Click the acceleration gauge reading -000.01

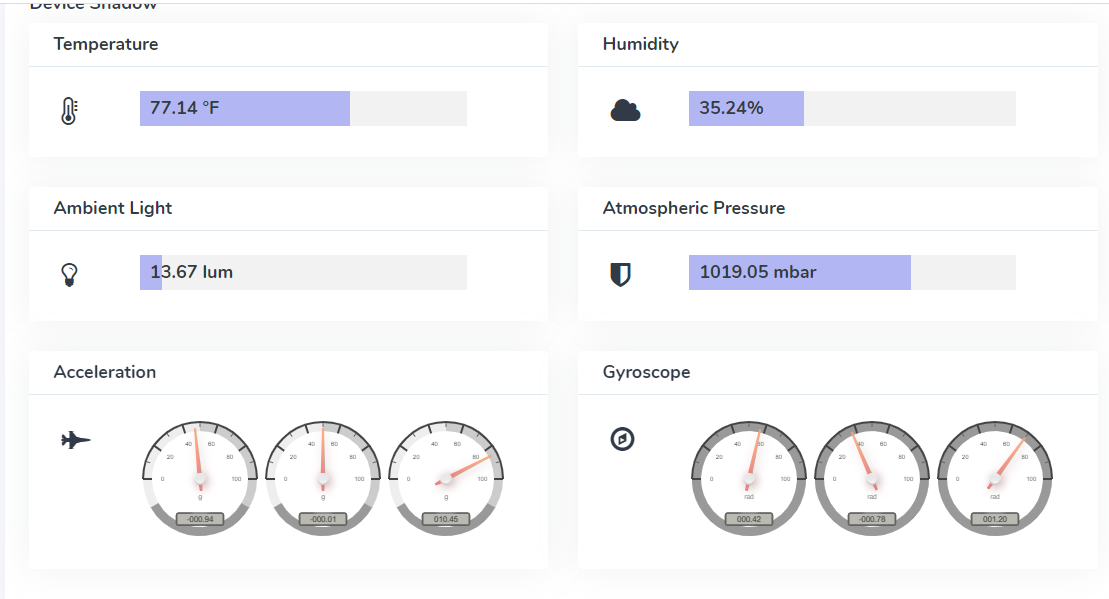[323, 476]
